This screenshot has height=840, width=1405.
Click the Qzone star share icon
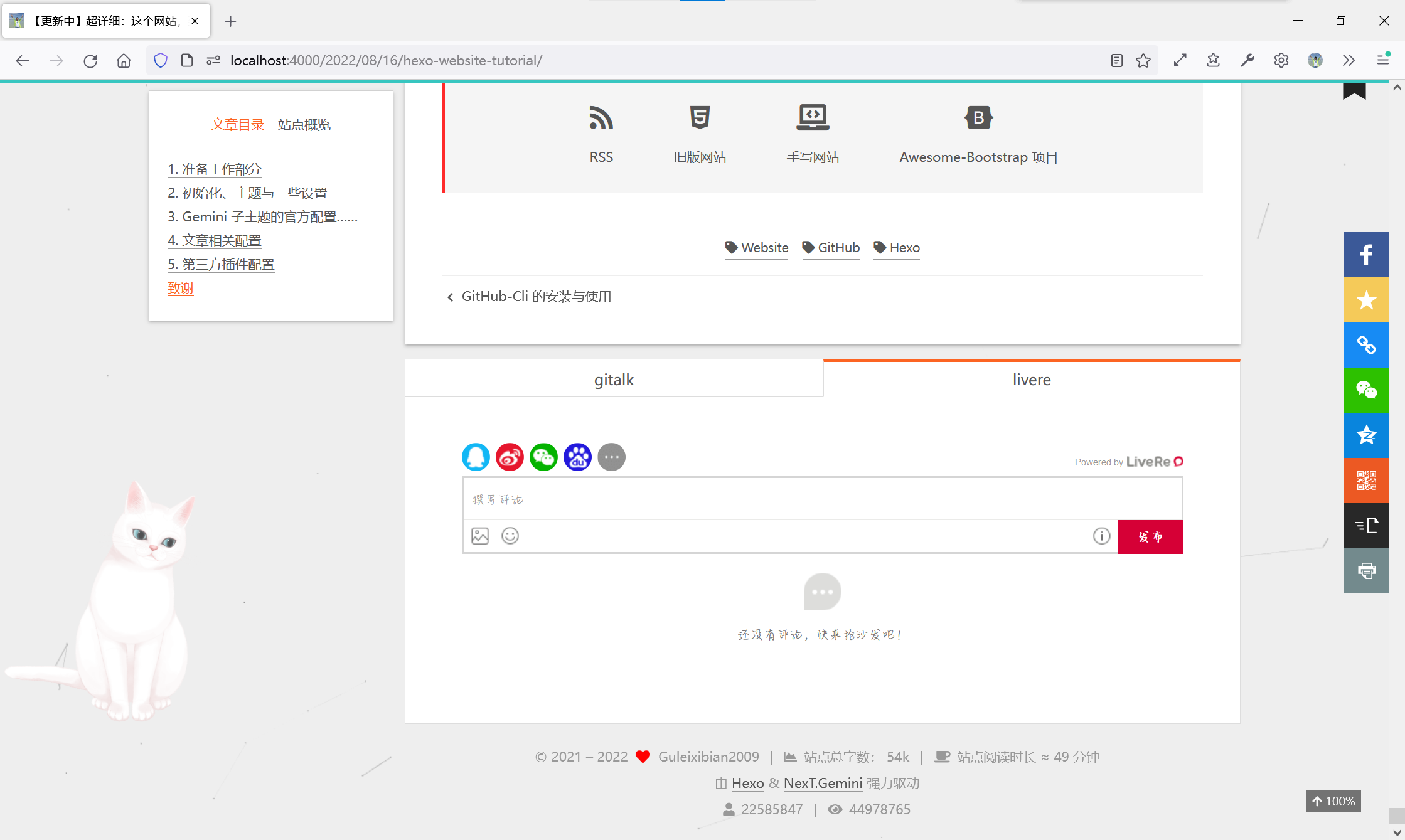coord(1366,435)
